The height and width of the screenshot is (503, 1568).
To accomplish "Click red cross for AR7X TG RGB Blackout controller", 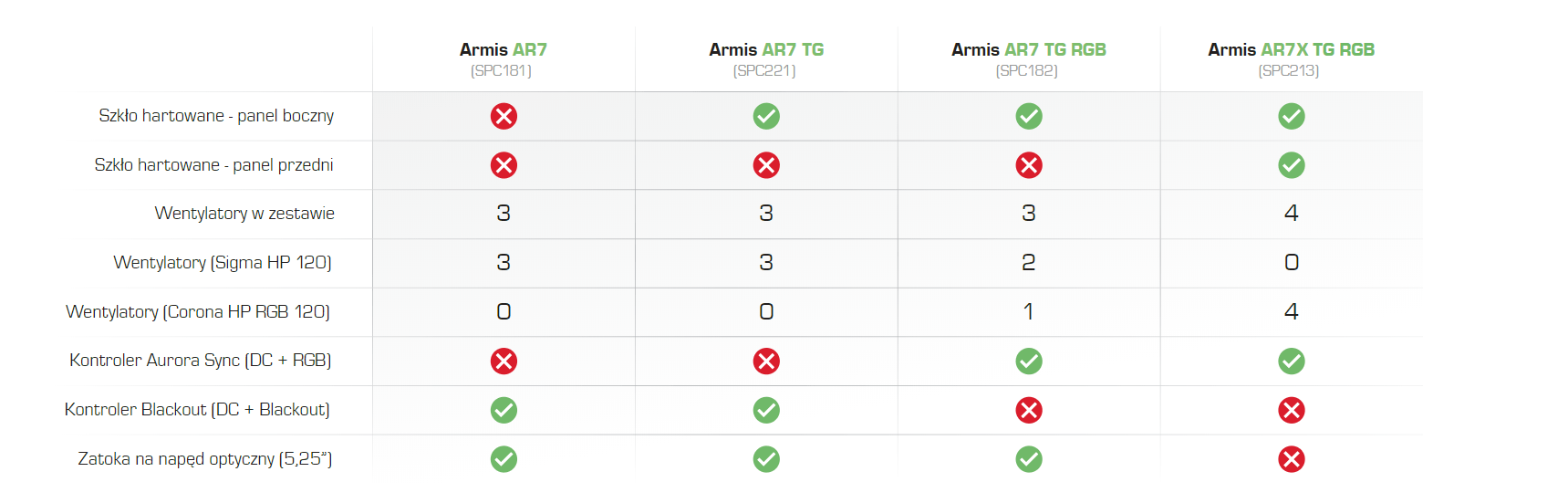I will (x=1292, y=410).
